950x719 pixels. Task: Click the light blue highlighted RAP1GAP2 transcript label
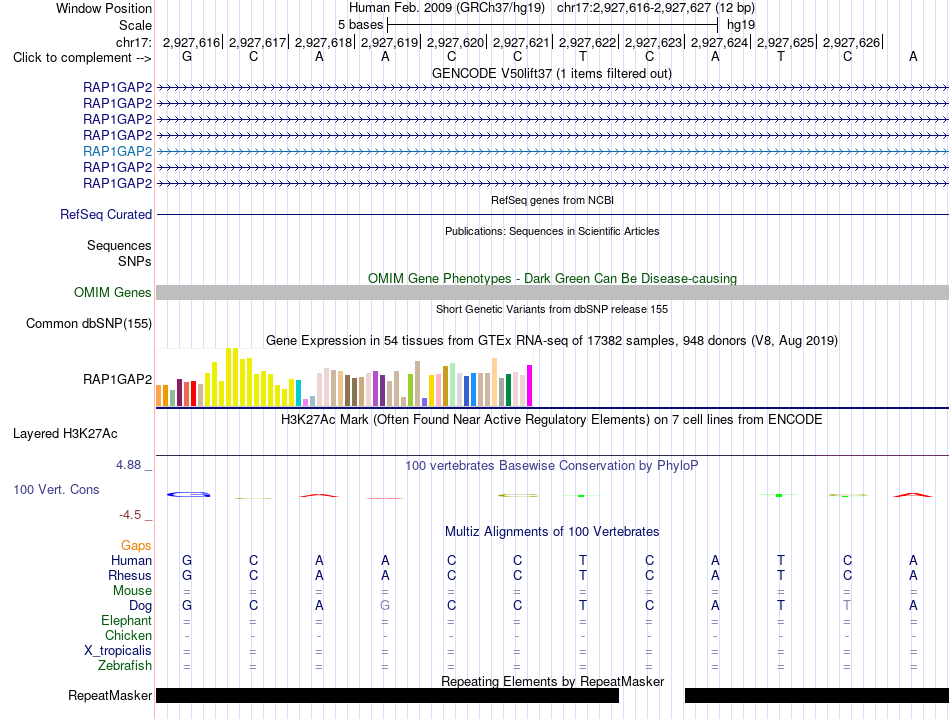coord(118,151)
